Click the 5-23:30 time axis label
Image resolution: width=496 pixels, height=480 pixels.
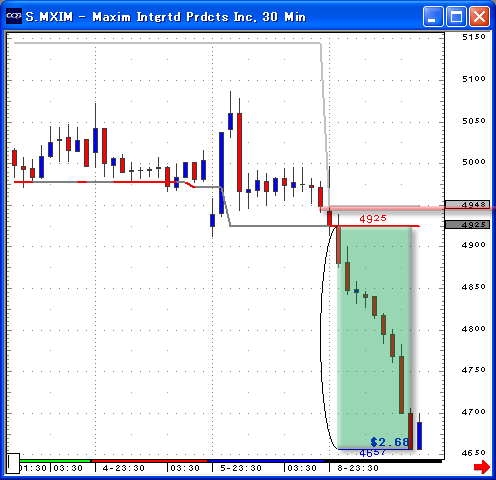[241, 468]
